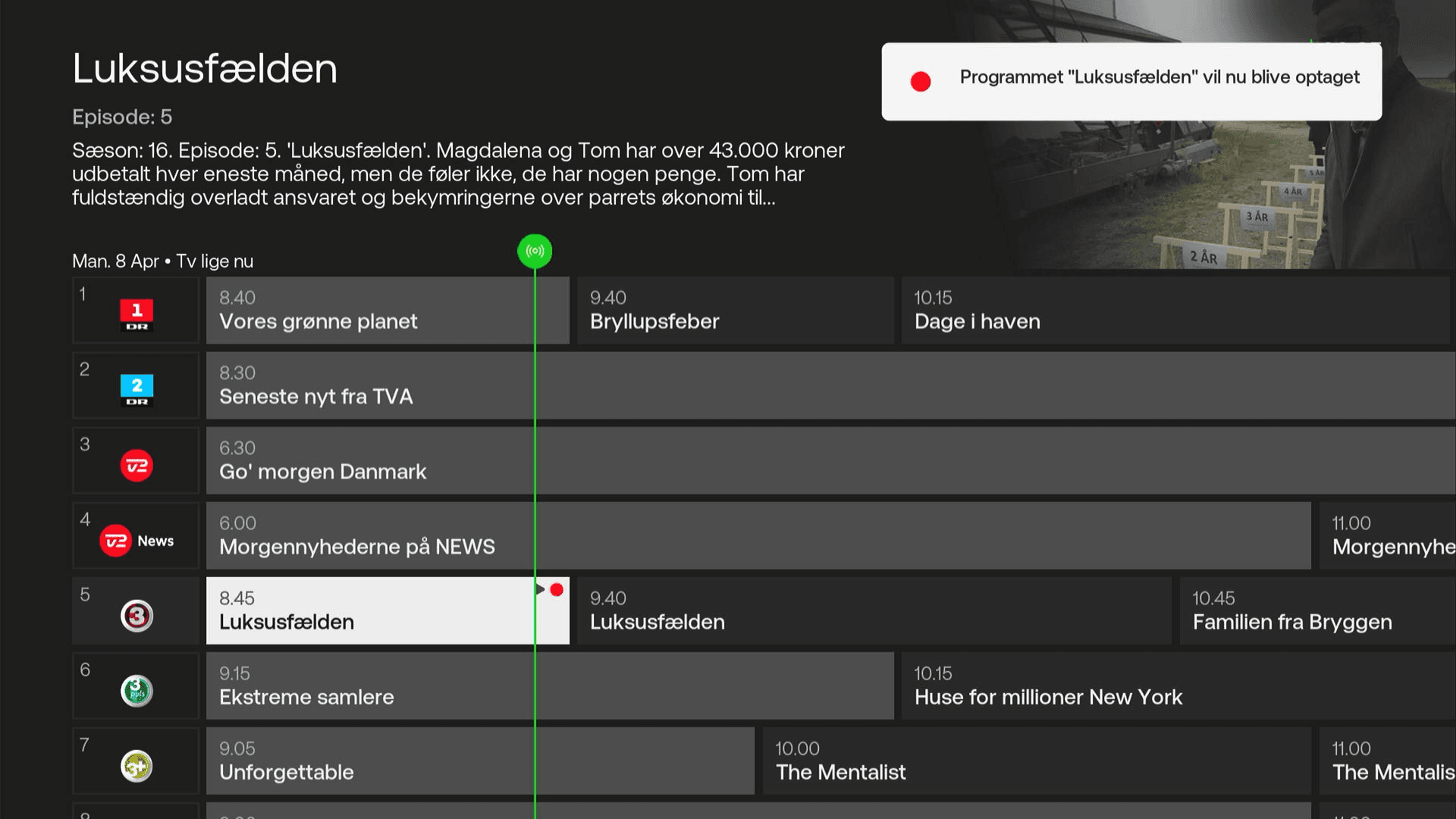Click the green live broadcast marker icon

pyautogui.click(x=535, y=251)
